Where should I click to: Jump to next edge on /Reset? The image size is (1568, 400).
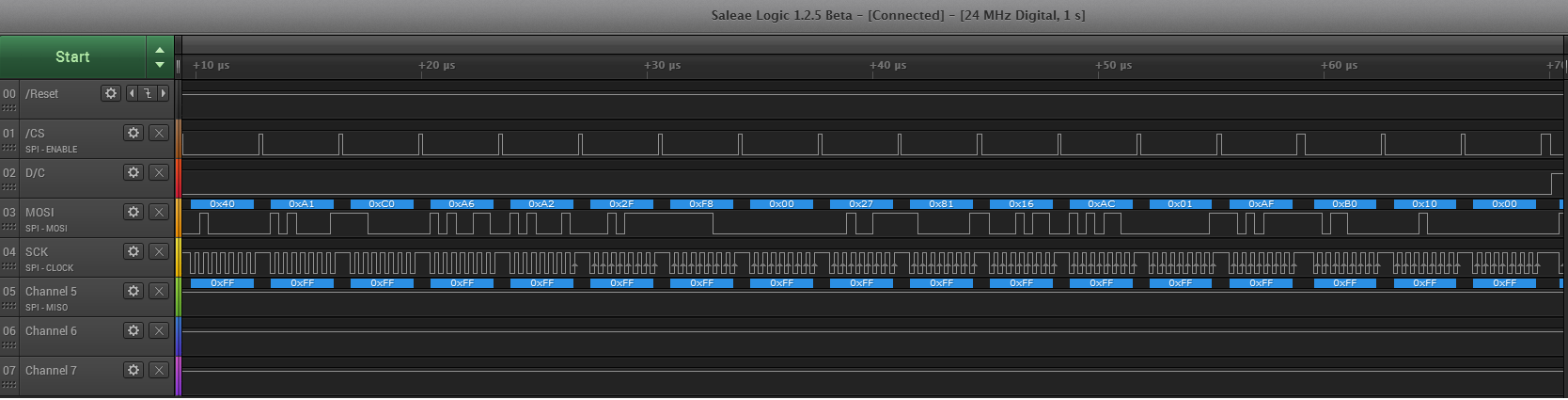[164, 93]
